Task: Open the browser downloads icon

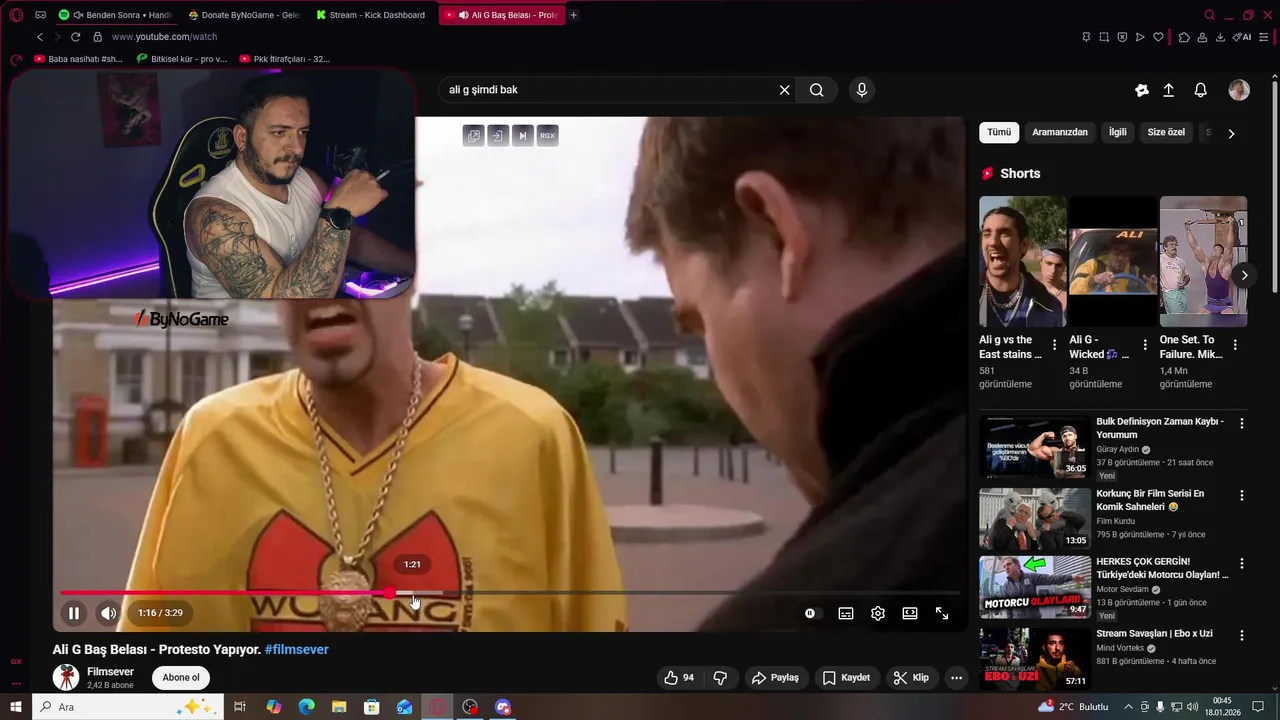Action: [1219, 37]
